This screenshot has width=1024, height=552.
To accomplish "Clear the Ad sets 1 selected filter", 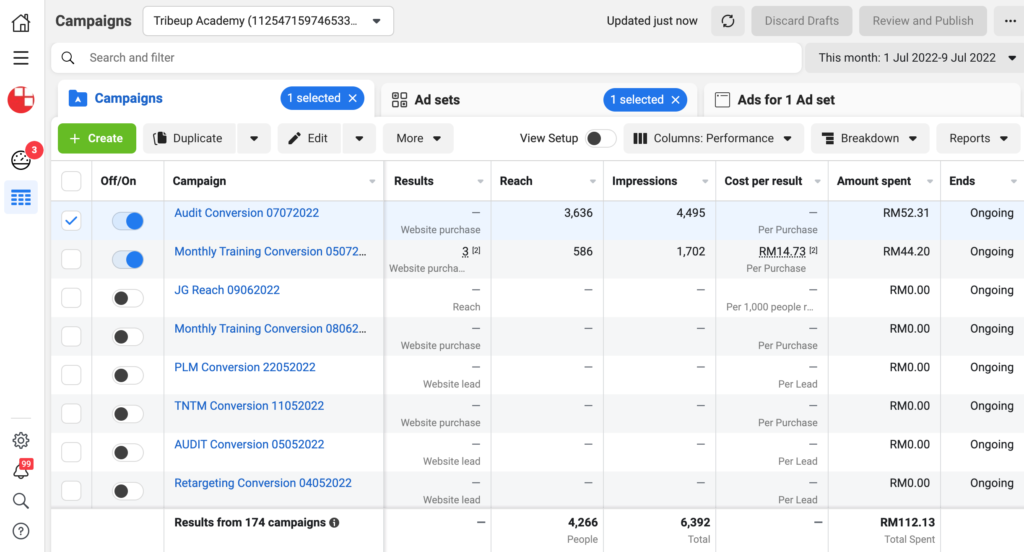I will click(675, 100).
